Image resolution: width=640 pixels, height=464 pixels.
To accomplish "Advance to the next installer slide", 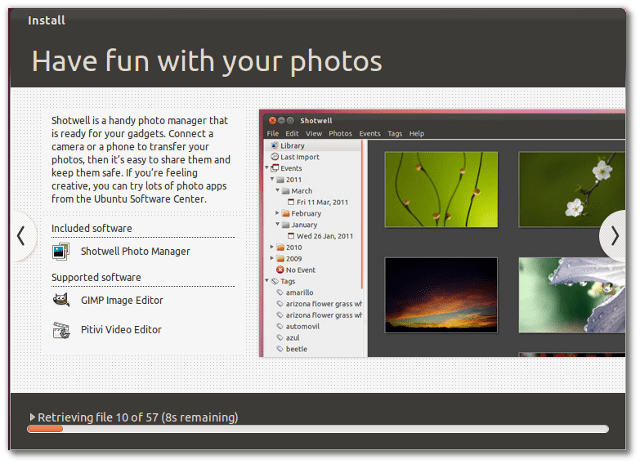I will (614, 236).
